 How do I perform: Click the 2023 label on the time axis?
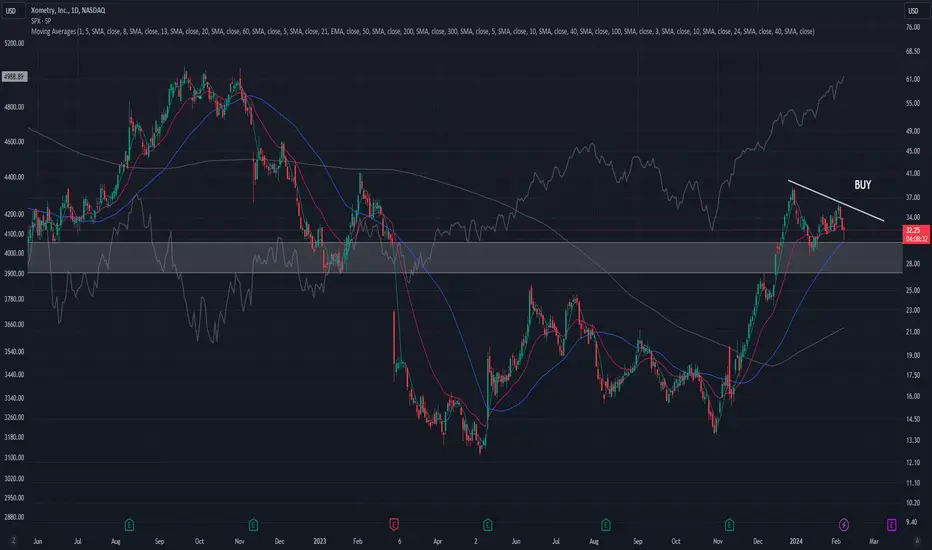point(320,541)
